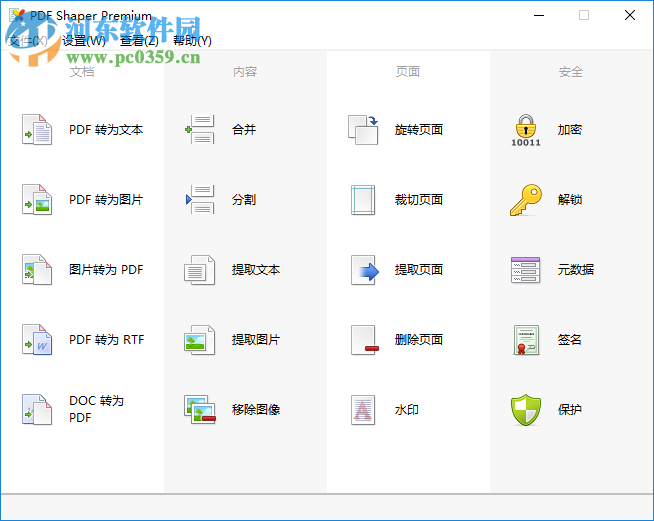Choose the 图片转为 PDF label
Screen dimensions: 654x521
[106, 270]
